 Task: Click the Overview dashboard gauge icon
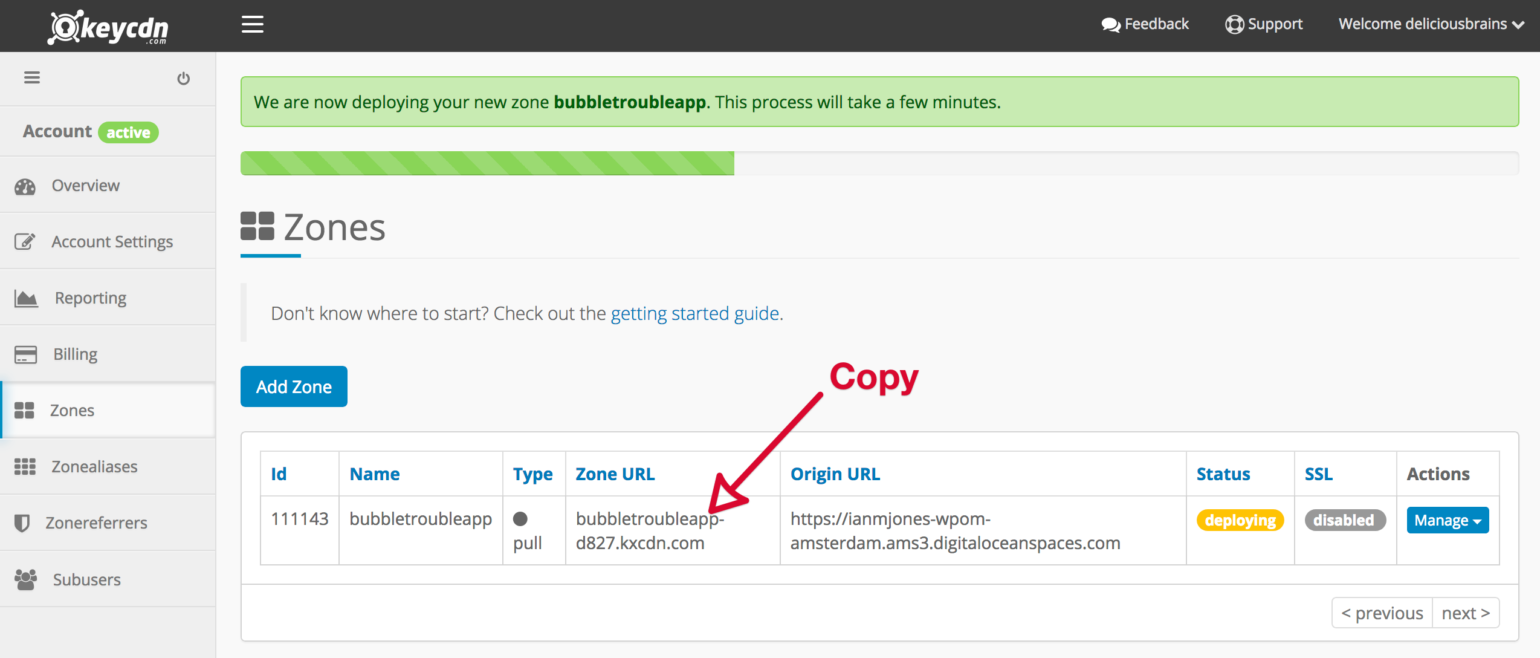[25, 186]
